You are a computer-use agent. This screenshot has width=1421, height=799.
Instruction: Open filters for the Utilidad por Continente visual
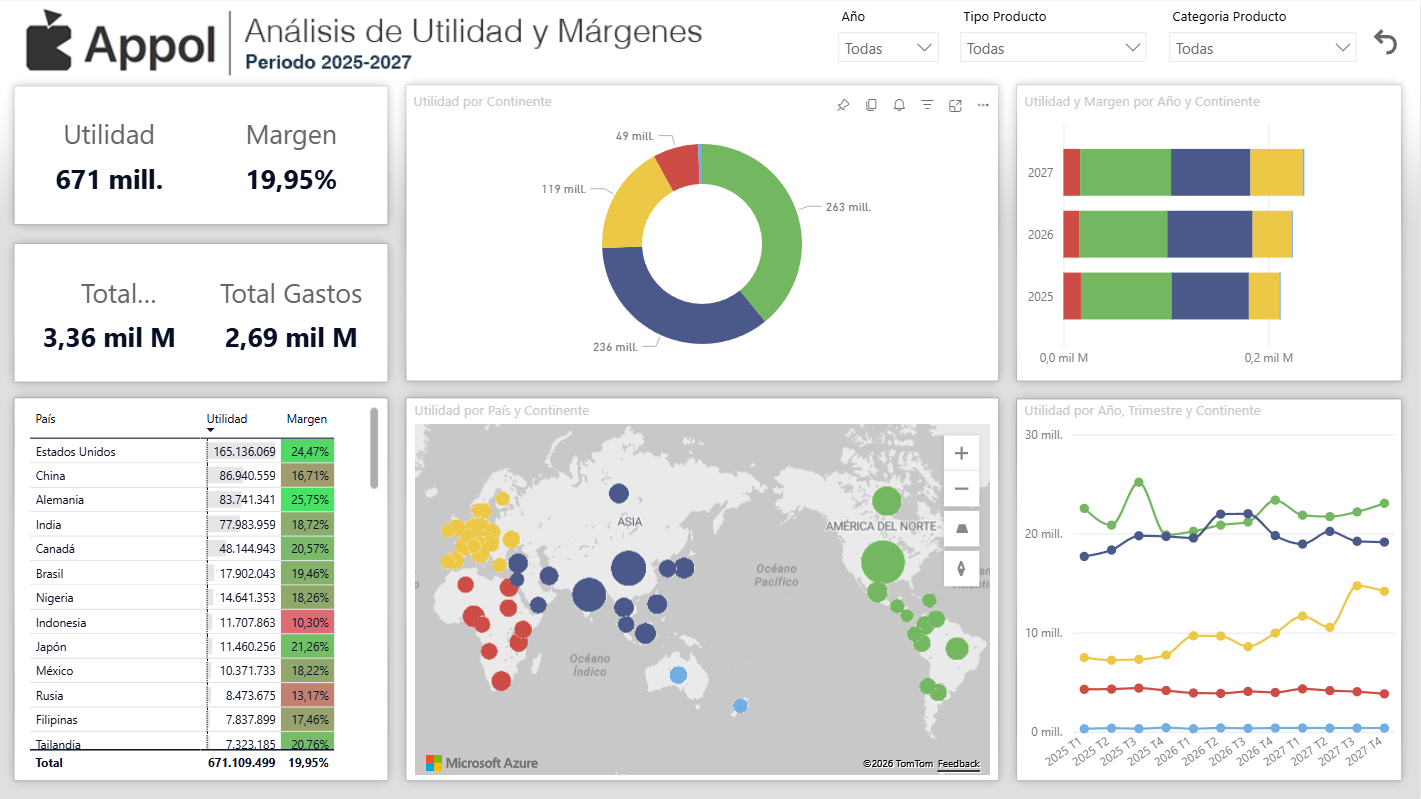927,104
